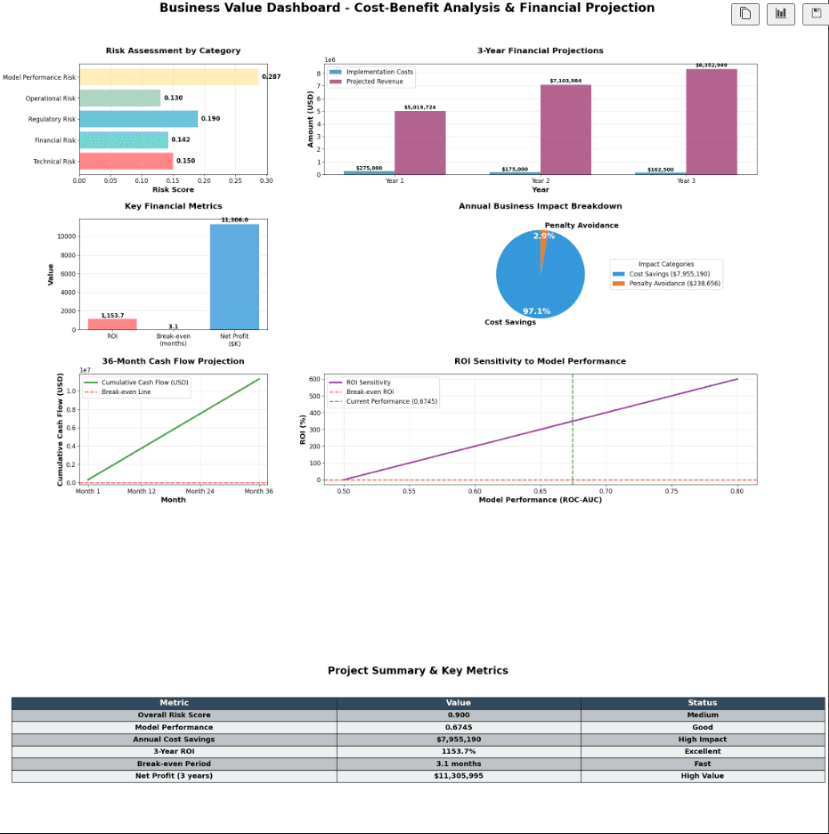Toggle the ROI Sensitivity legend entry
The image size is (829, 834).
coord(378,382)
